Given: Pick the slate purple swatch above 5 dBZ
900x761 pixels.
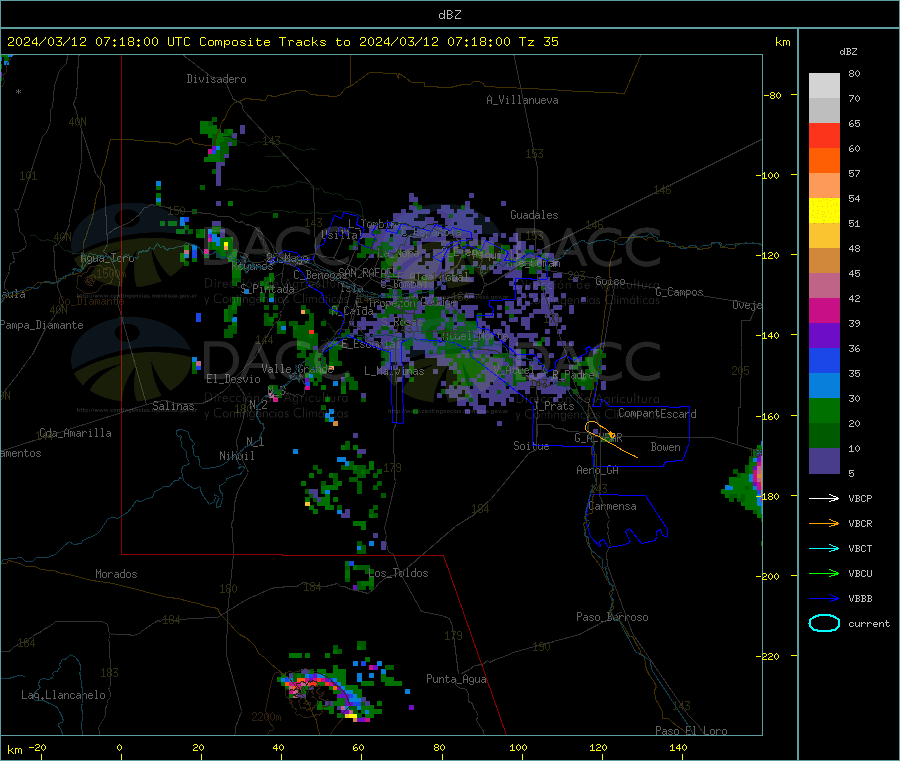Looking at the screenshot, I should click(824, 460).
